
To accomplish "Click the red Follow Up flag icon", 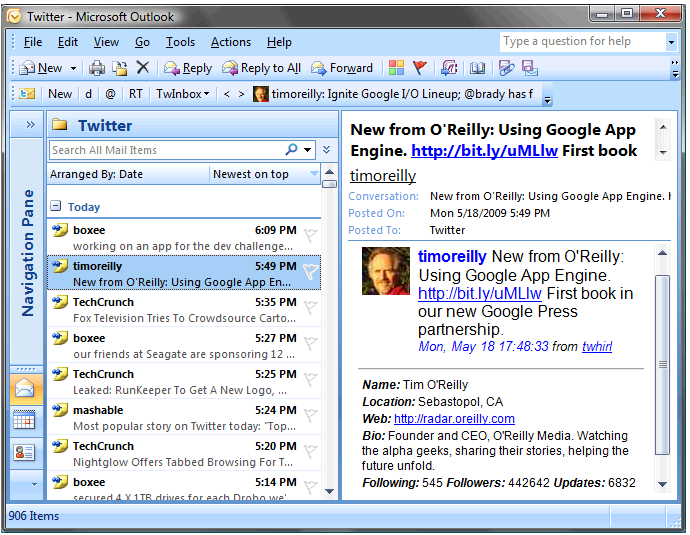I will pos(420,68).
